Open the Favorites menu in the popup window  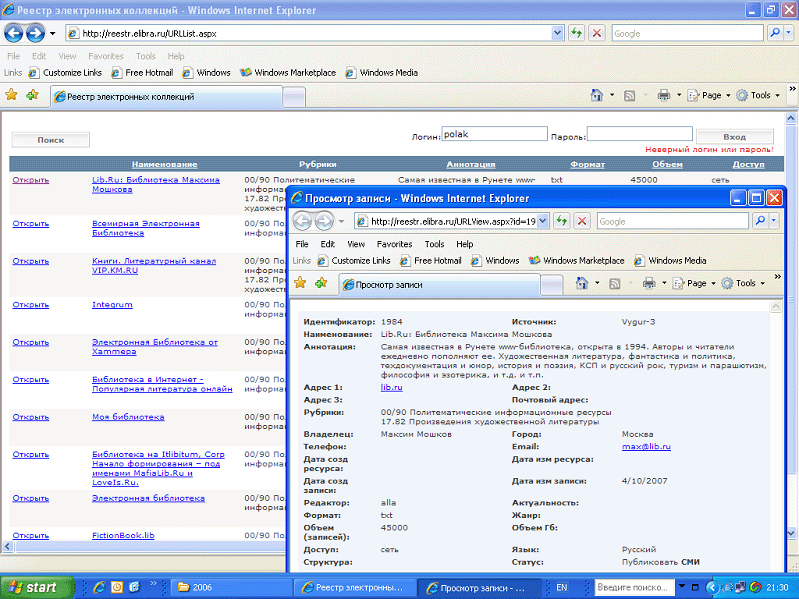point(394,243)
